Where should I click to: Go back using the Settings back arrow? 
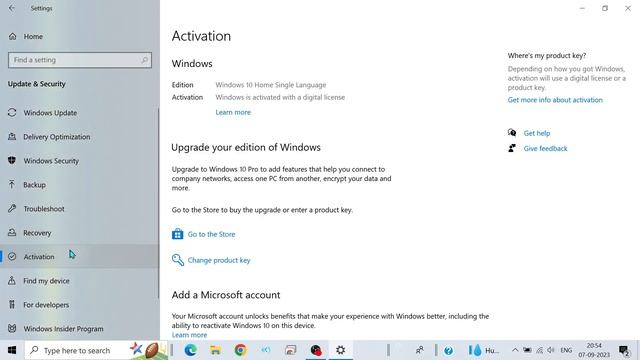[12, 8]
